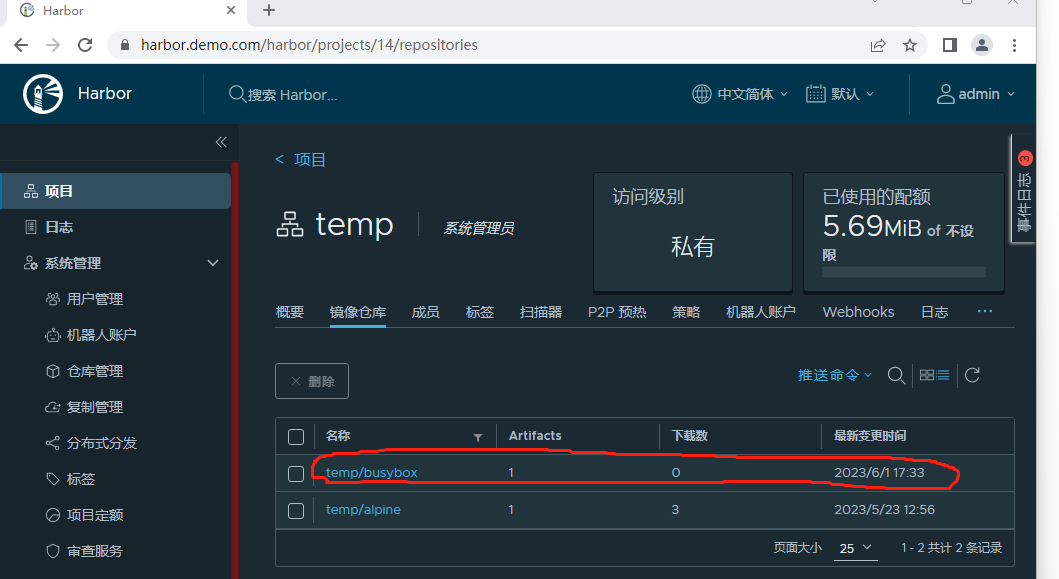The image size is (1059, 579).
Task: Open the 中文简体 language dropdown
Action: tap(740, 94)
